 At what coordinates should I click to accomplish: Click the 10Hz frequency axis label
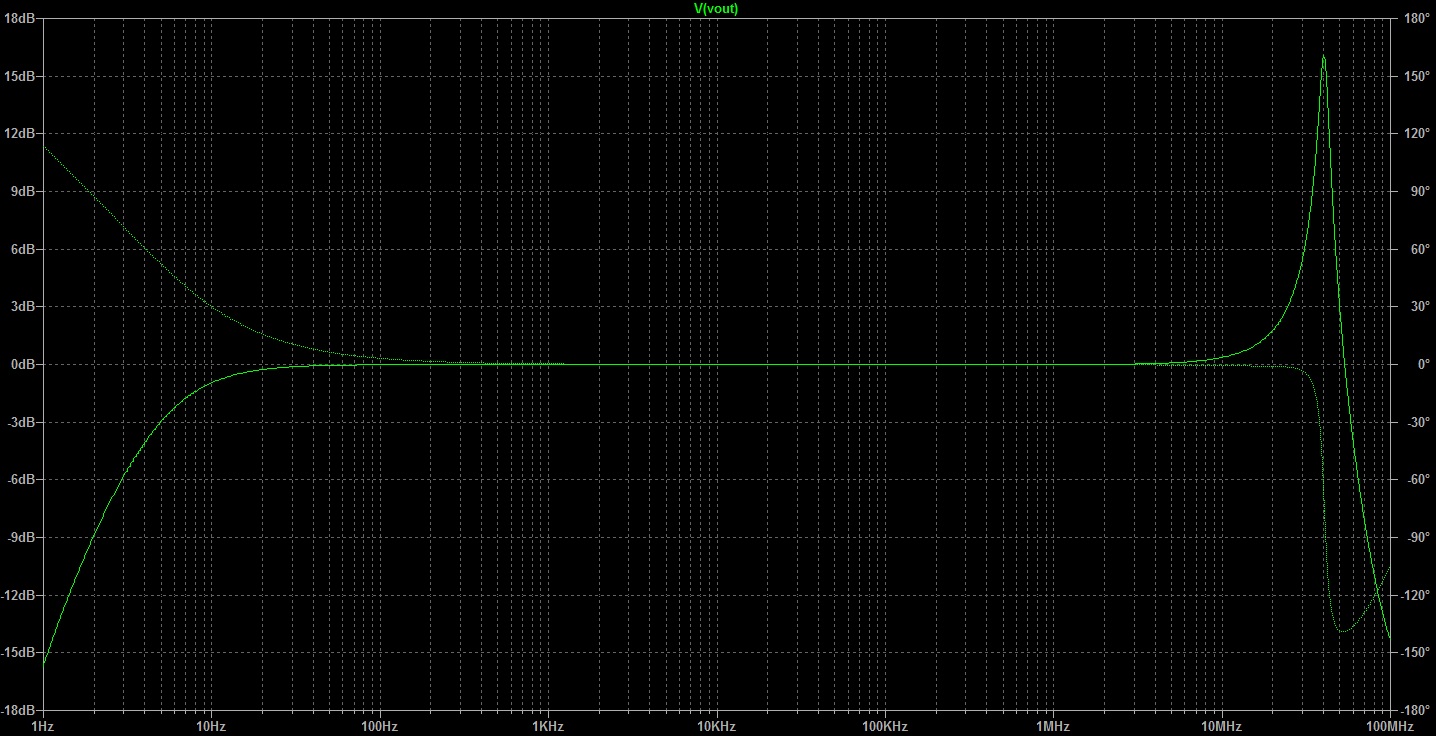(211, 725)
